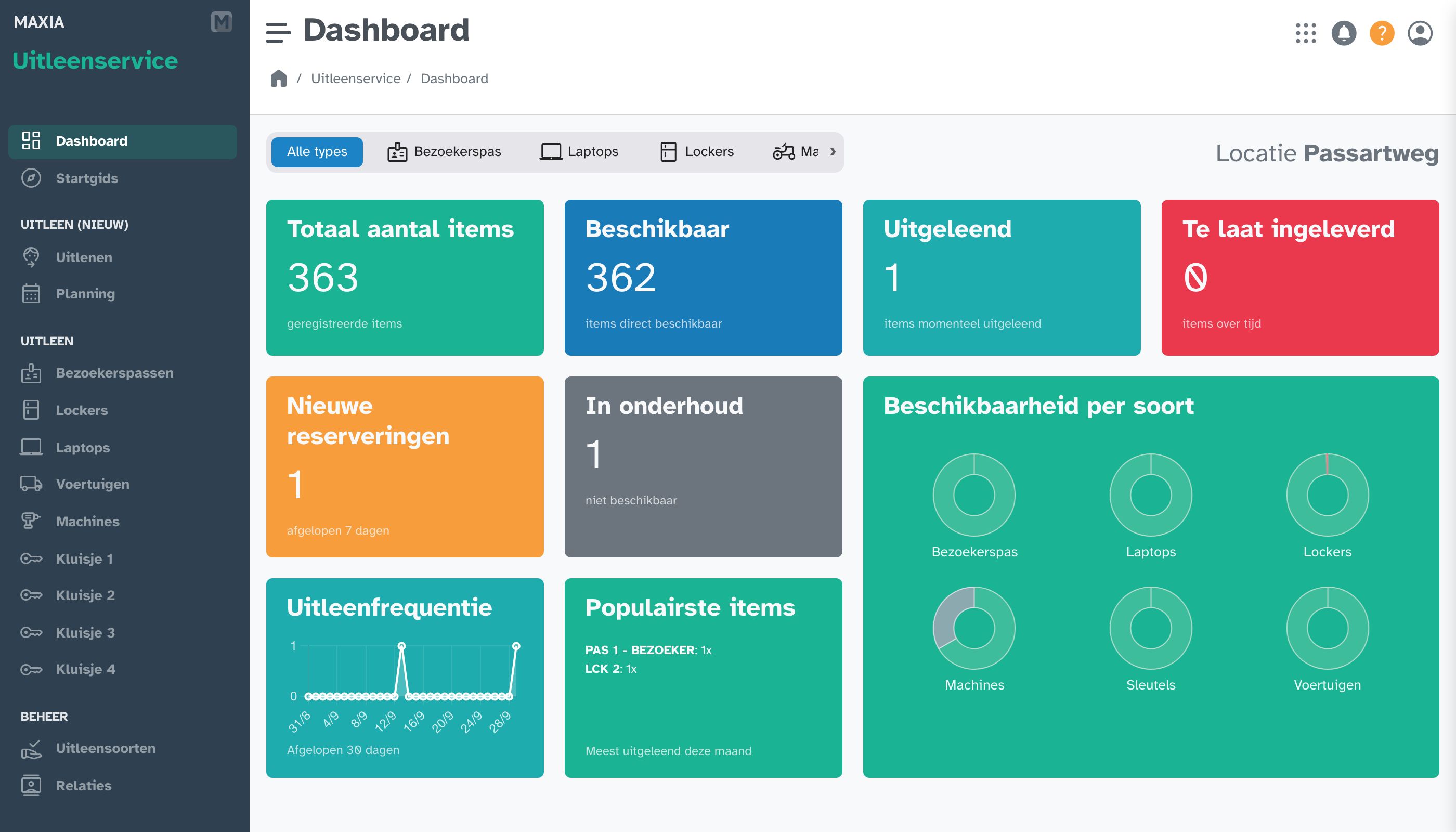Open Startgids in the sidebar
The image size is (1456, 832).
(123, 178)
